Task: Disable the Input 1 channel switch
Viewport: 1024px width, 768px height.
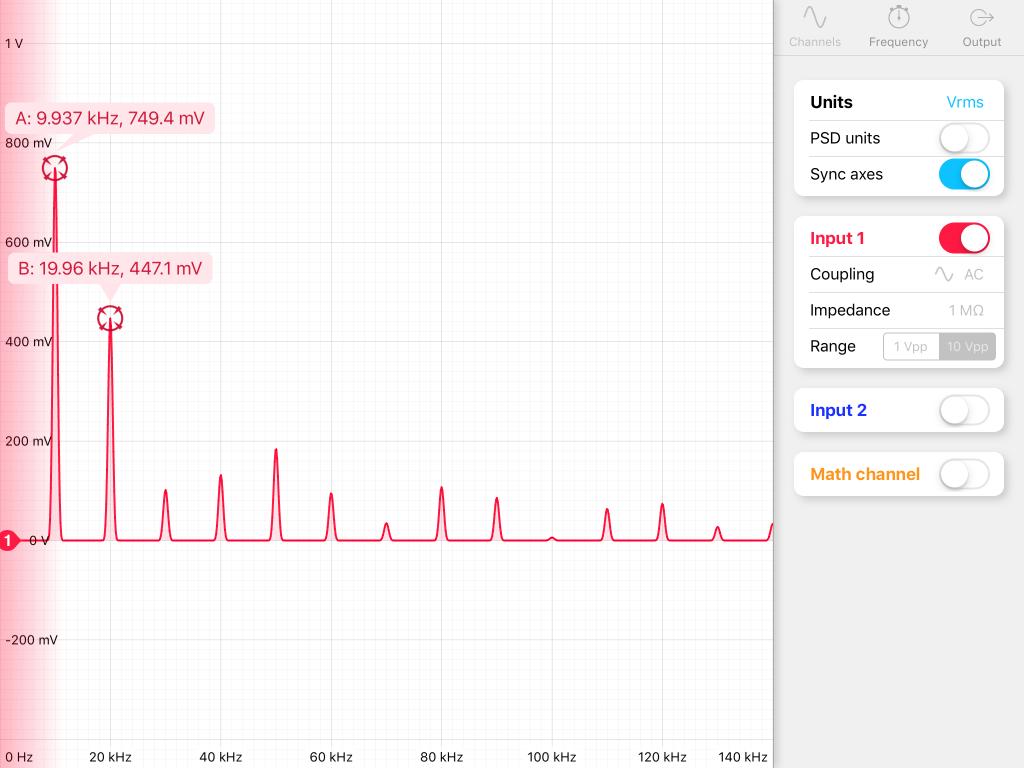Action: [964, 238]
